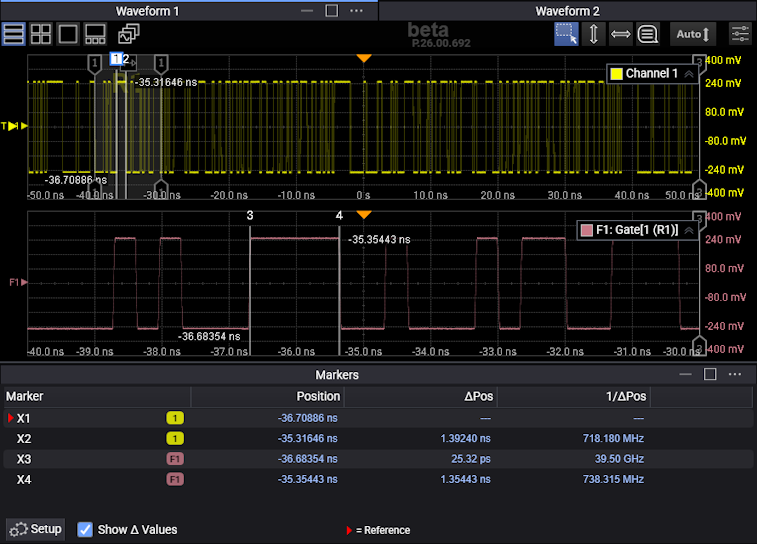Switch to the four-quadrant grid layout
The height and width of the screenshot is (544, 757).
[x=41, y=34]
